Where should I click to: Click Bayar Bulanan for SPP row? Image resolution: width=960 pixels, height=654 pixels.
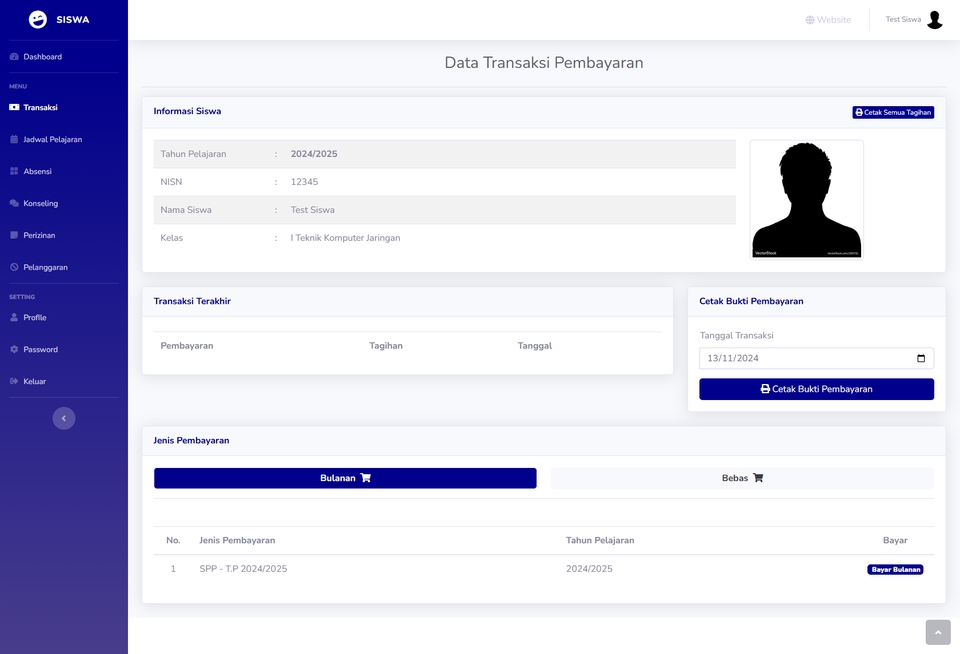tap(894, 569)
